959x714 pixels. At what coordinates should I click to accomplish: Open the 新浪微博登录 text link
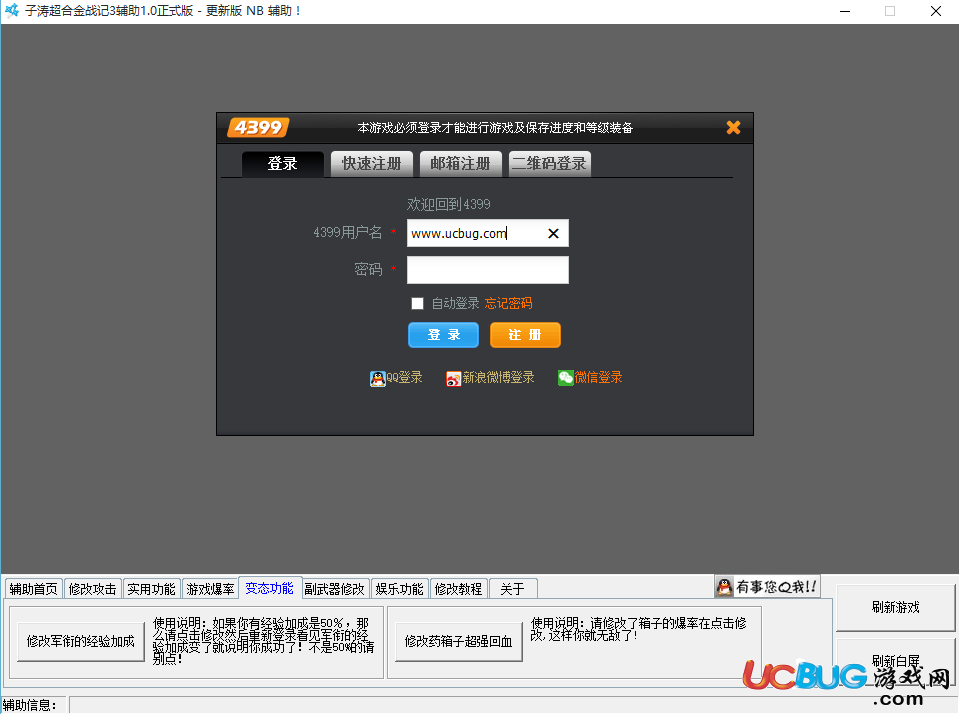coord(498,377)
